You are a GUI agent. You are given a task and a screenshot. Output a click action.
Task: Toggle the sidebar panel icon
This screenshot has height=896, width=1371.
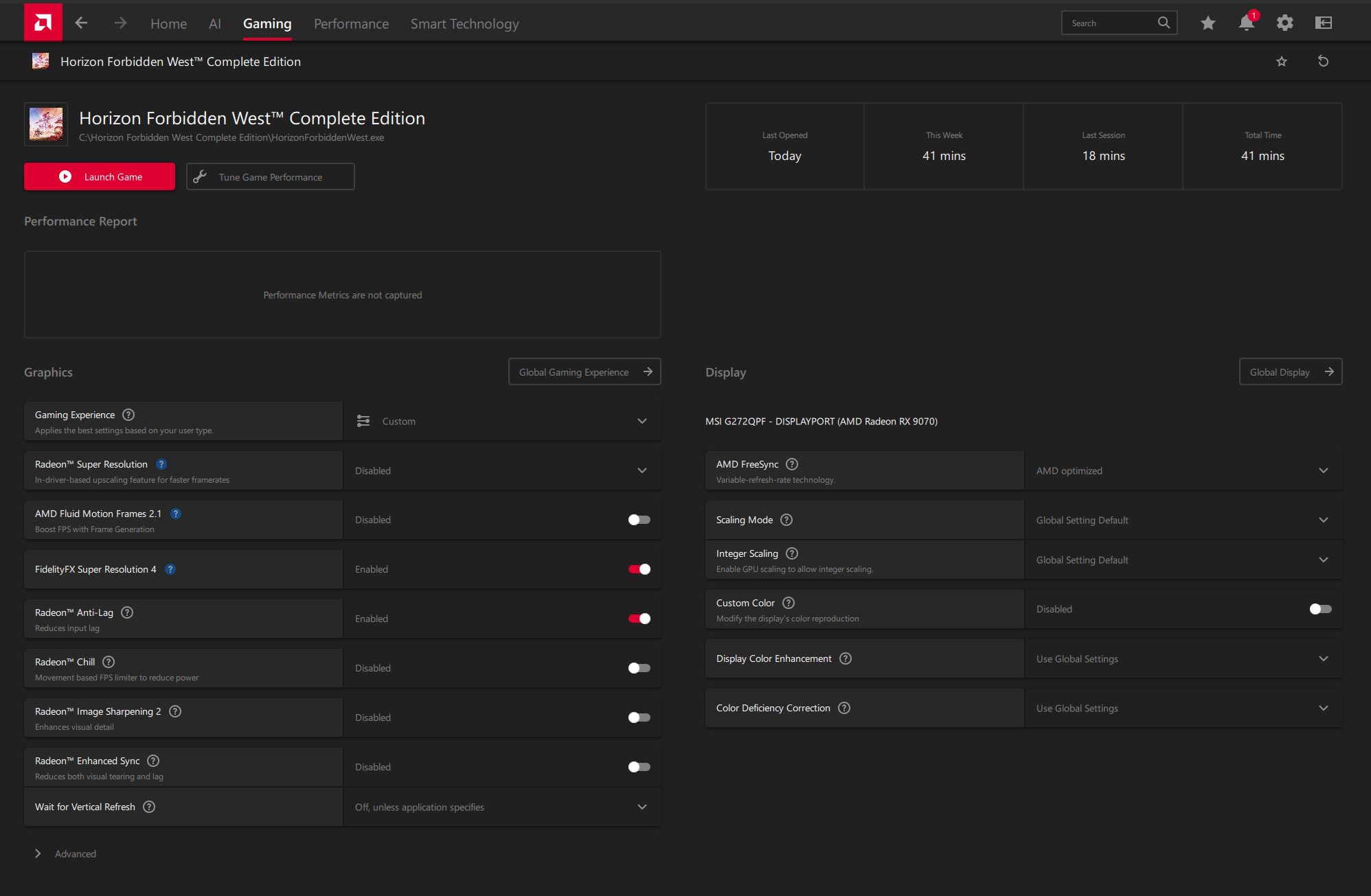(1323, 23)
